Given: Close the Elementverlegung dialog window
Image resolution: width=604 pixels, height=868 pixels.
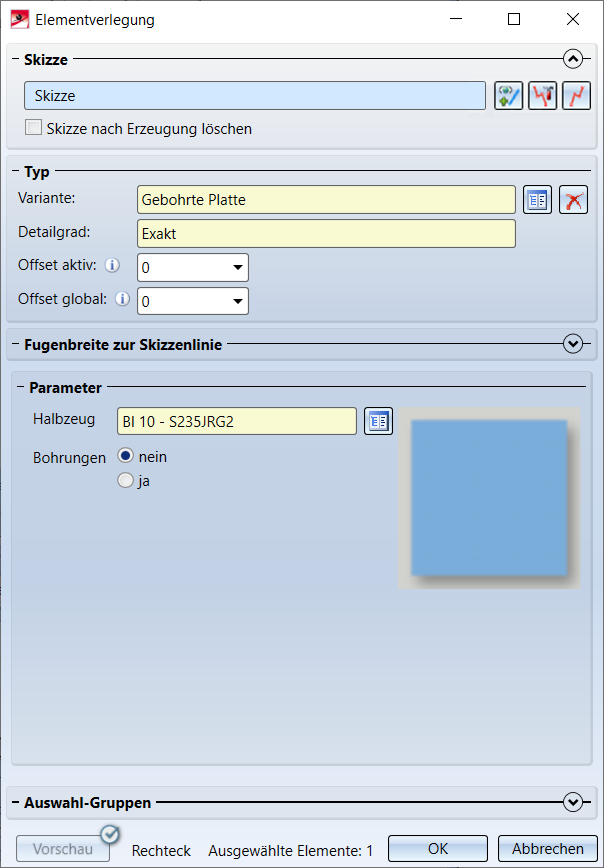Looking at the screenshot, I should (573, 19).
